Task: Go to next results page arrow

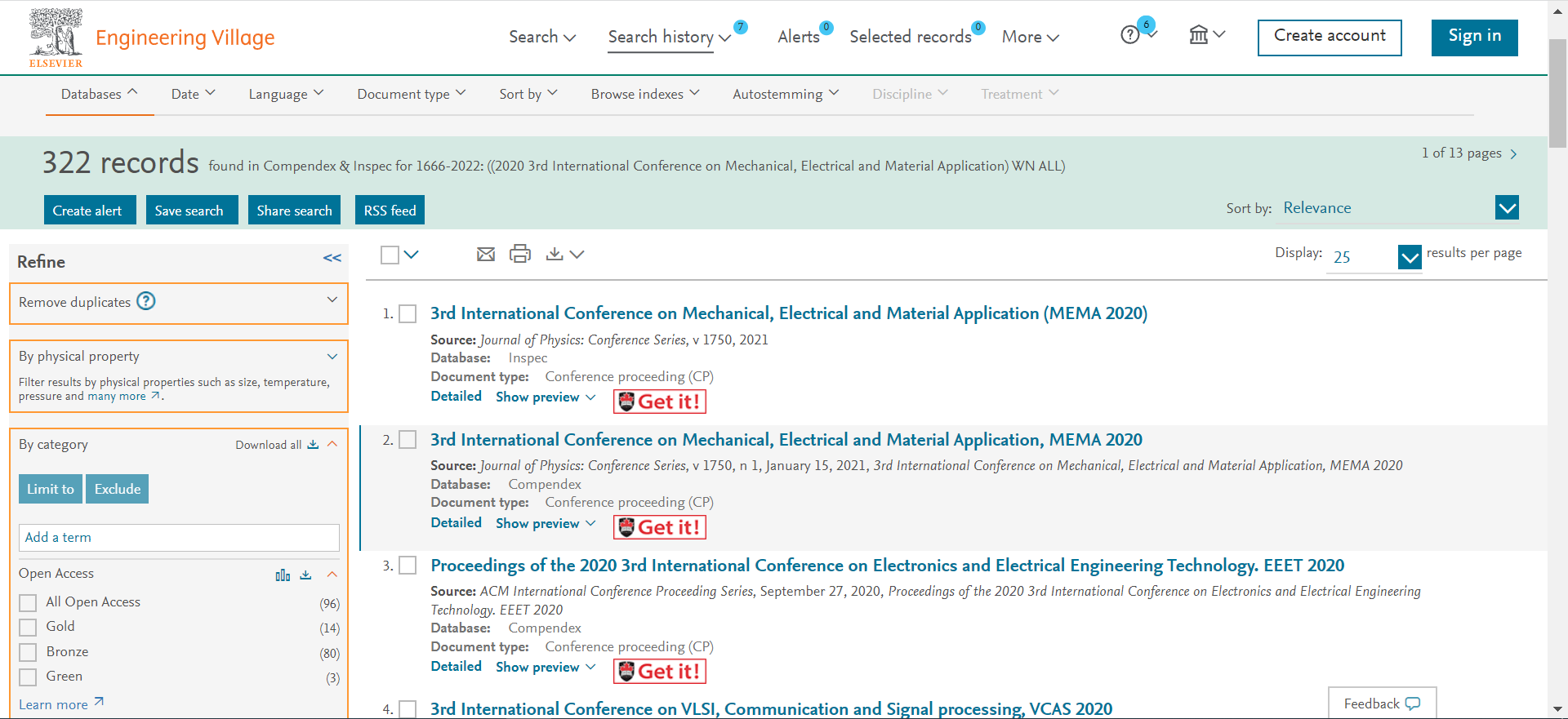Action: pyautogui.click(x=1513, y=153)
